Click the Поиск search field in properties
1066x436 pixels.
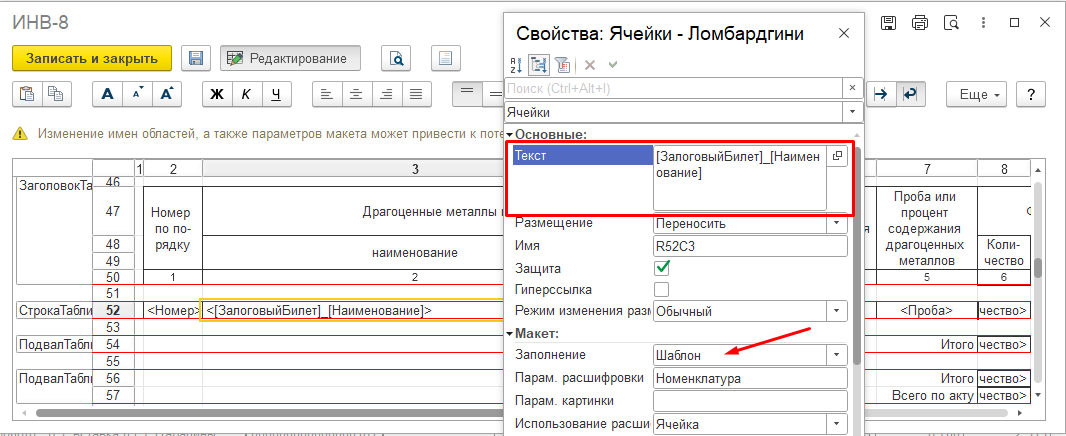[x=680, y=89]
